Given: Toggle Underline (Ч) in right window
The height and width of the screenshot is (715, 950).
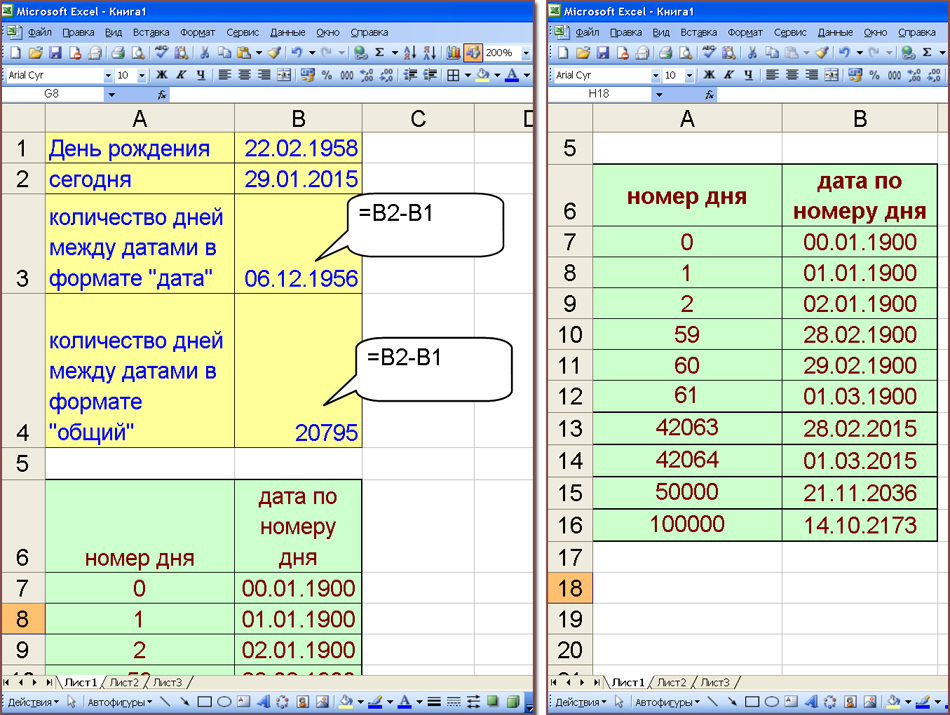Looking at the screenshot, I should [748, 75].
